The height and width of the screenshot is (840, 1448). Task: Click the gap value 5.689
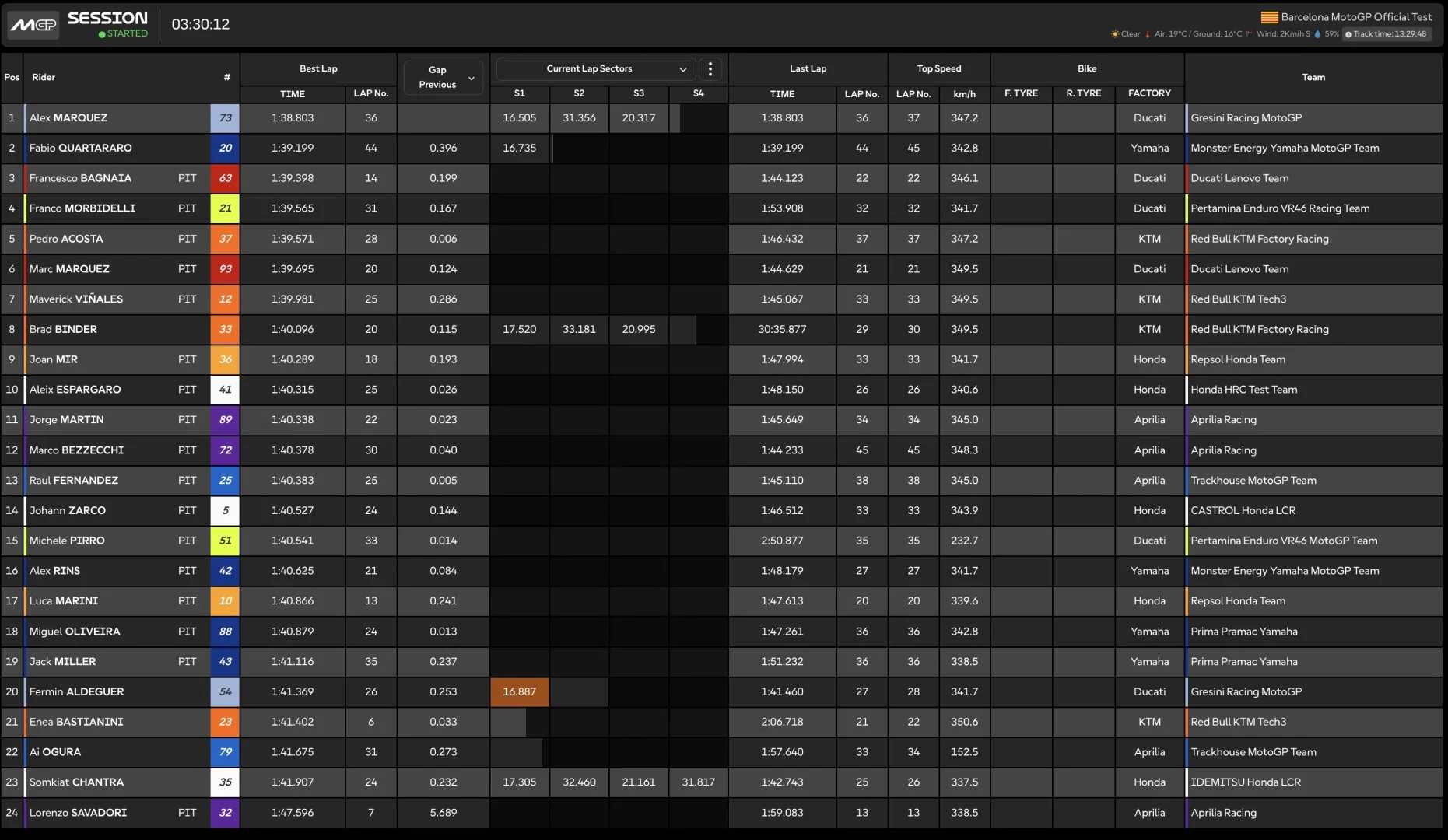tap(444, 812)
